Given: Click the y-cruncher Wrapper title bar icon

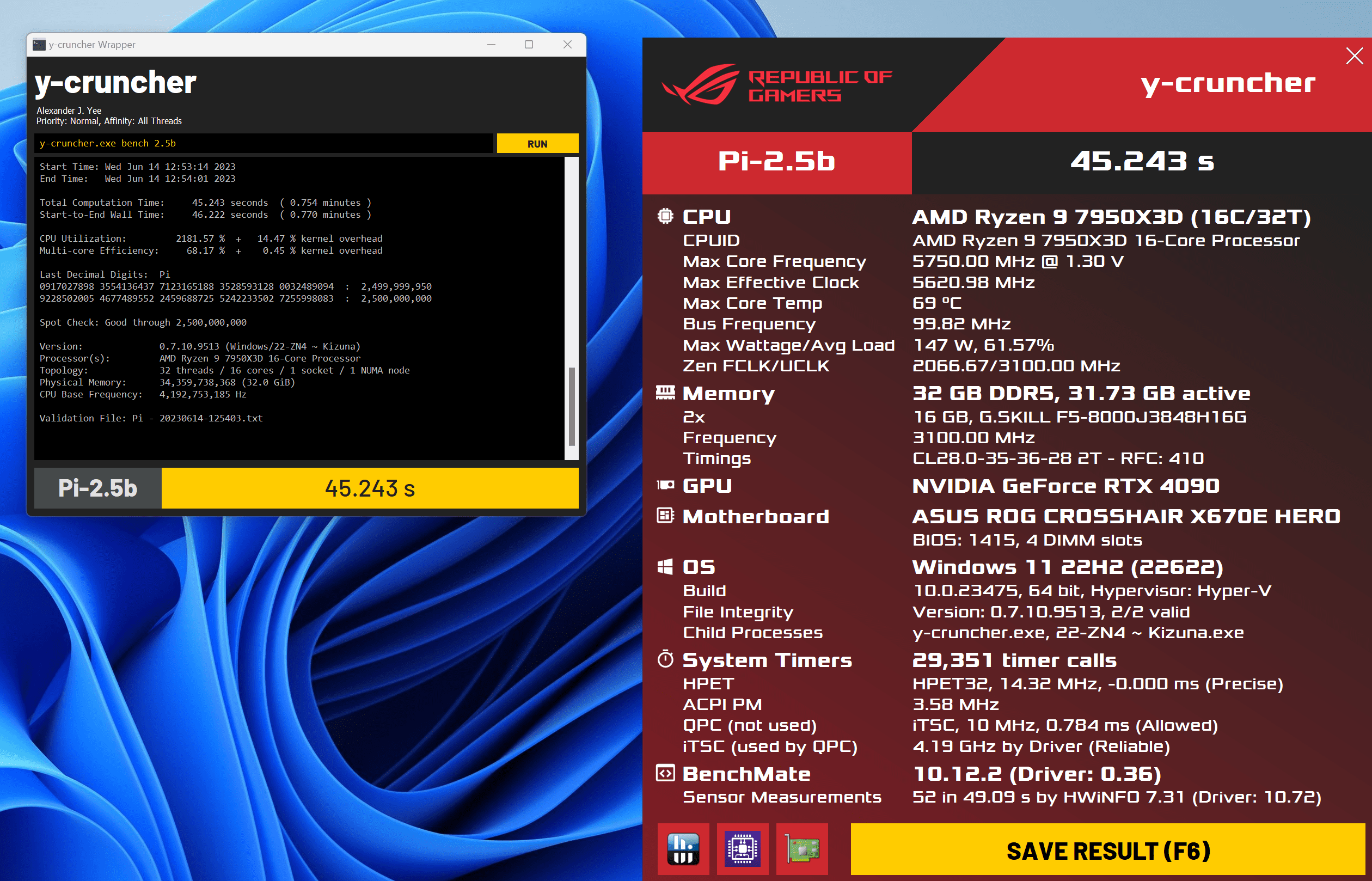Looking at the screenshot, I should pos(39,45).
